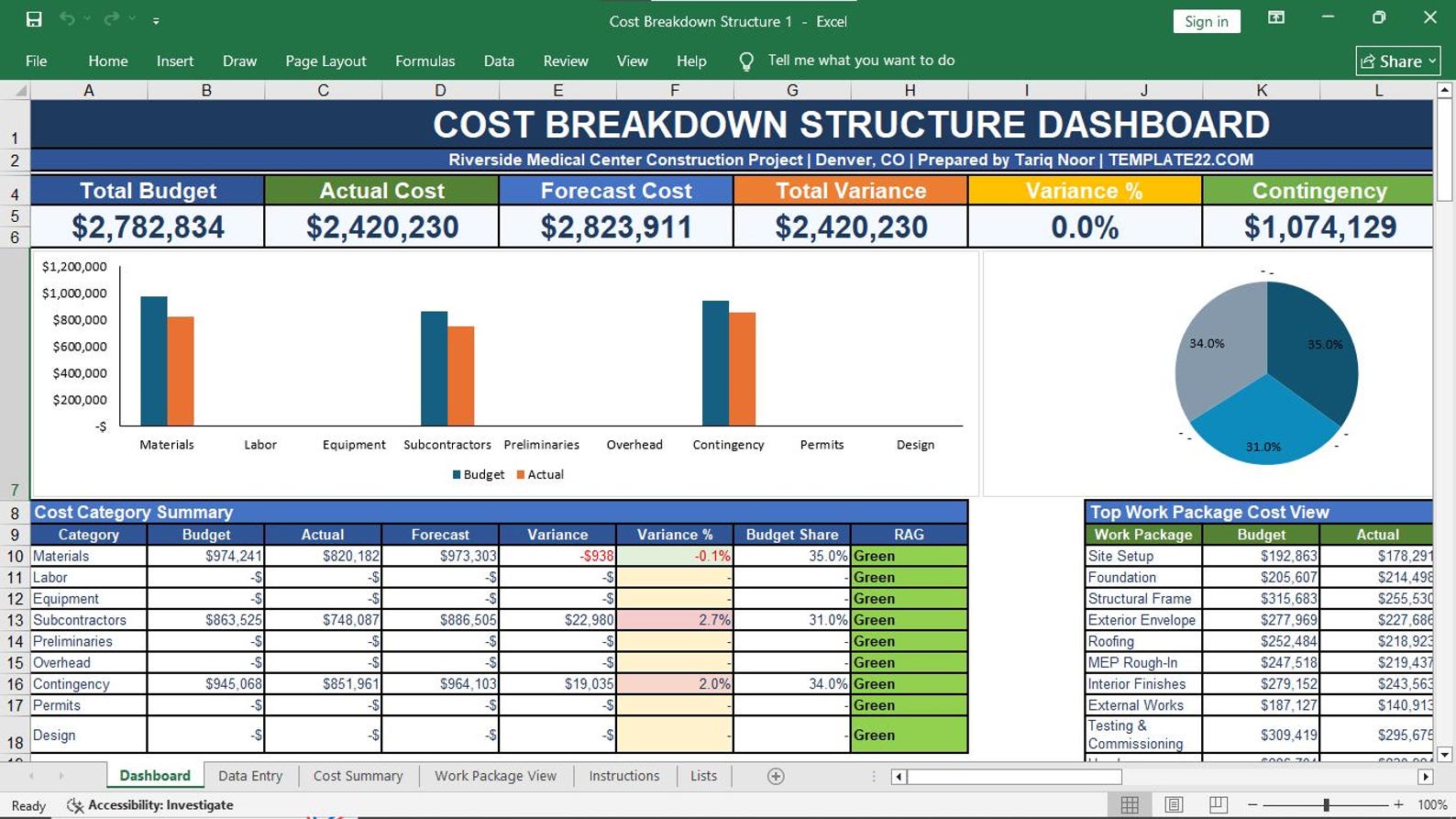The height and width of the screenshot is (819, 1456).
Task: Switch to the Home ribbon tab
Action: click(x=108, y=61)
